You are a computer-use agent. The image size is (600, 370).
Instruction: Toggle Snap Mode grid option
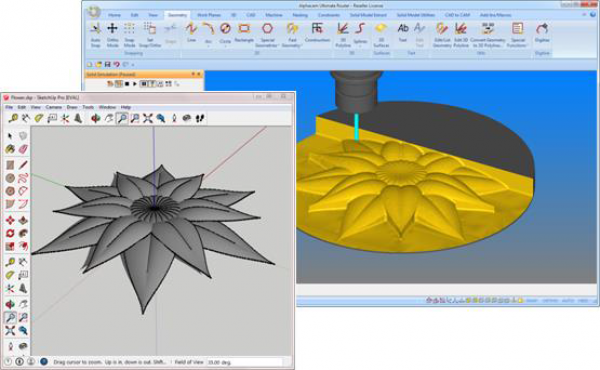129,35
